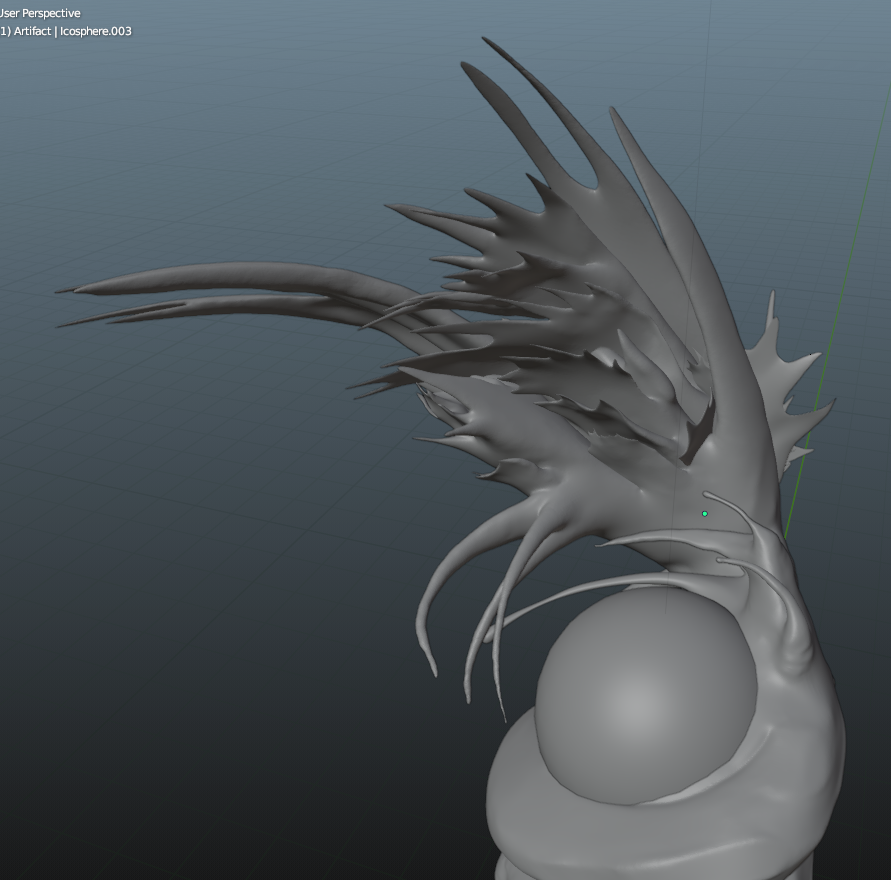Click the tip of the upper long leftward spike
The width and height of the screenshot is (891, 880).
pos(60,291)
